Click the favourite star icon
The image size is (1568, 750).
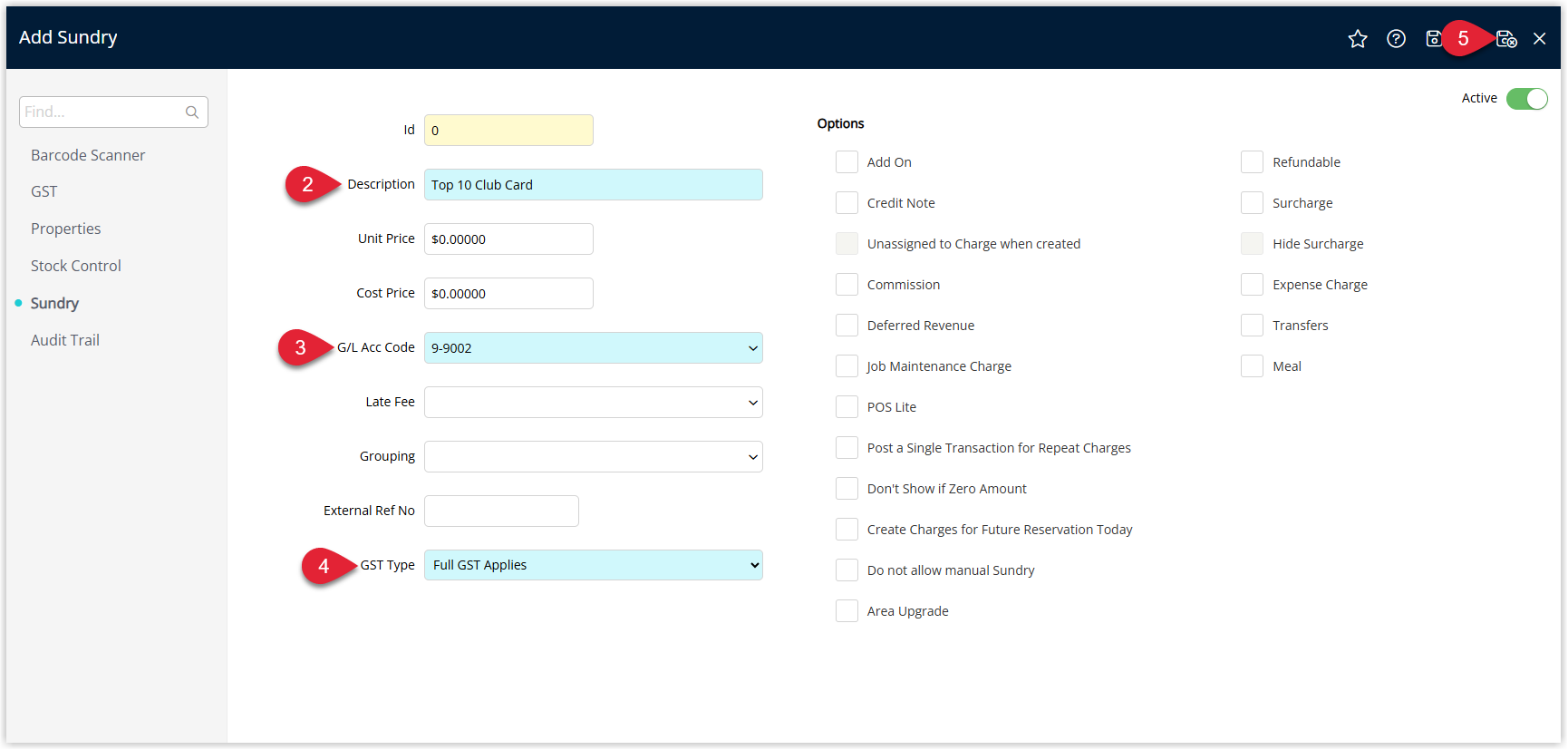1357,38
